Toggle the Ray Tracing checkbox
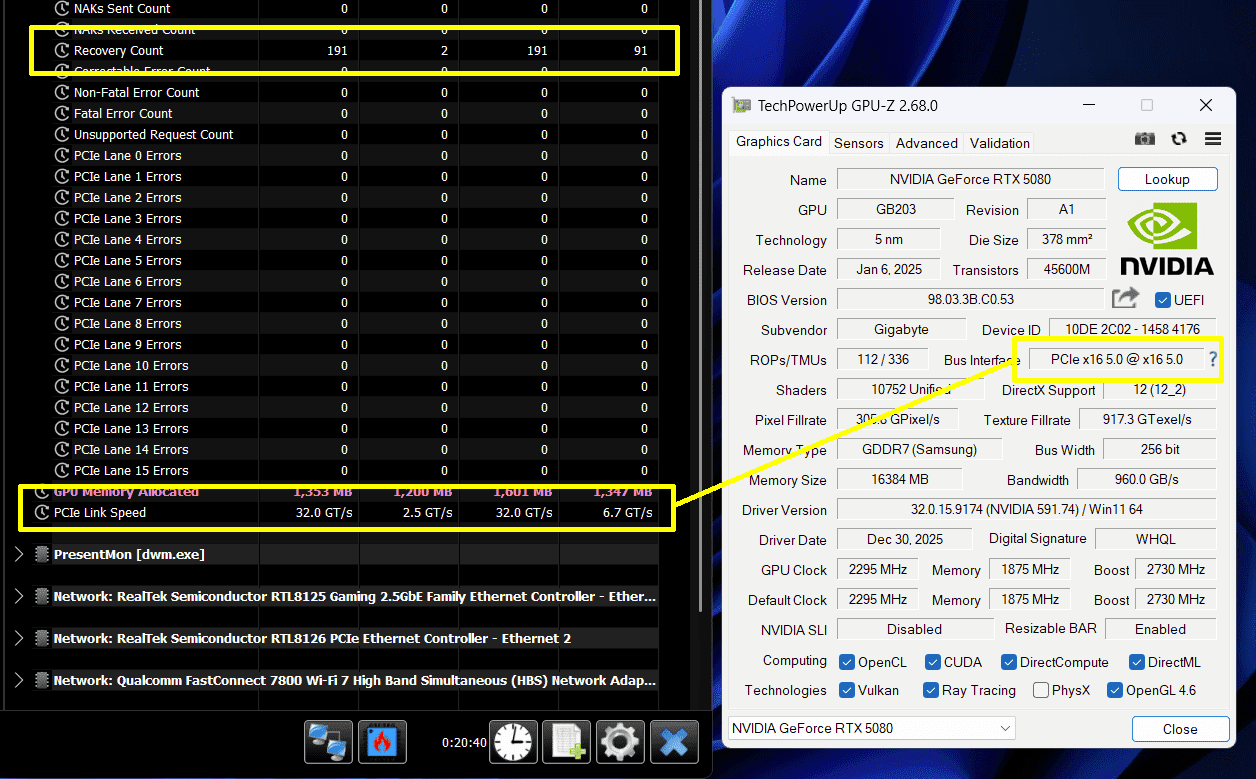Image resolution: width=1256 pixels, height=779 pixels. pyautogui.click(x=930, y=690)
